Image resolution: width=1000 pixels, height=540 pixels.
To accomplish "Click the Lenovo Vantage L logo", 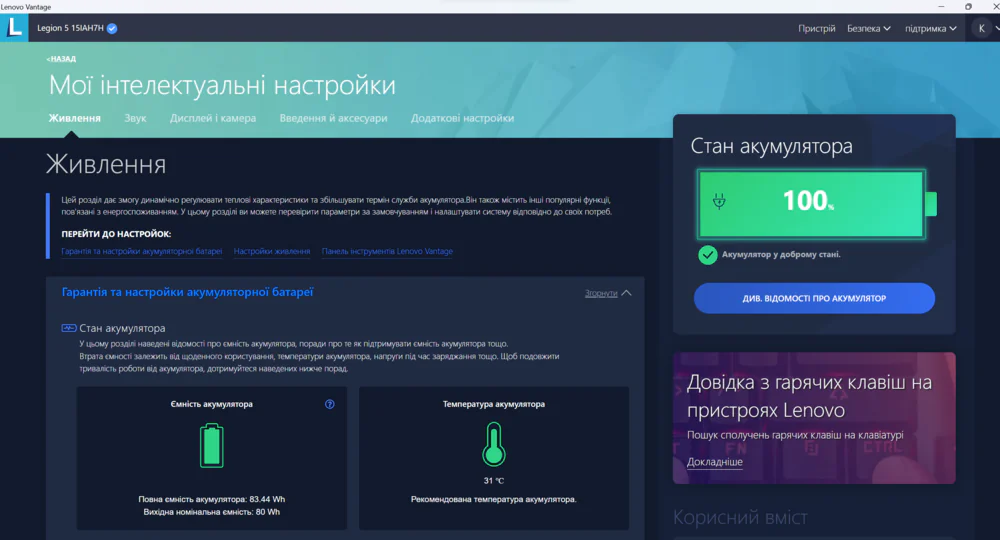I will pyautogui.click(x=14, y=28).
